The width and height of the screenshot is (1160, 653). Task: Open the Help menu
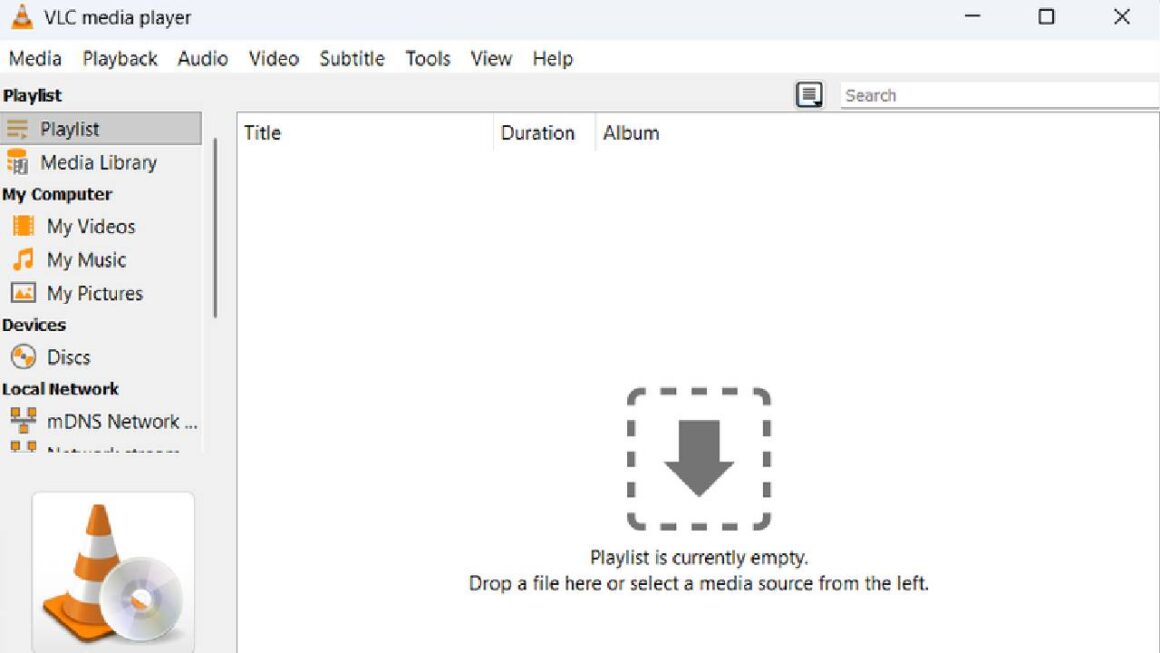pyautogui.click(x=553, y=58)
